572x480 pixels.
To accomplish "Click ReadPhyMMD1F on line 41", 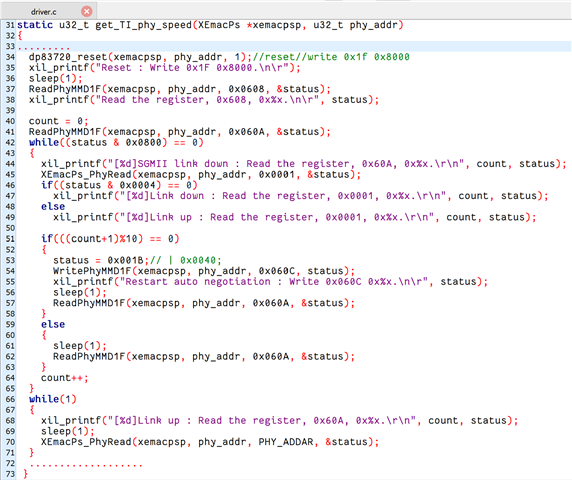I will click(x=65, y=132).
